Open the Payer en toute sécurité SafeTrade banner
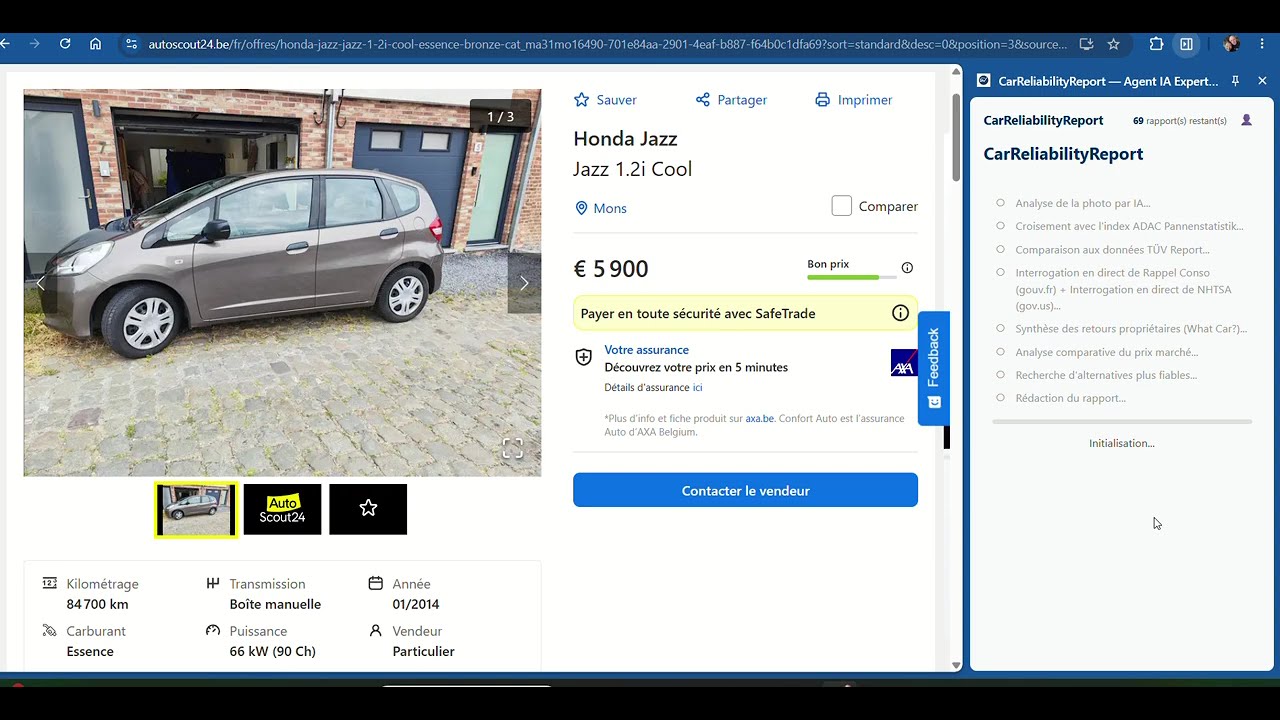 pyautogui.click(x=745, y=313)
